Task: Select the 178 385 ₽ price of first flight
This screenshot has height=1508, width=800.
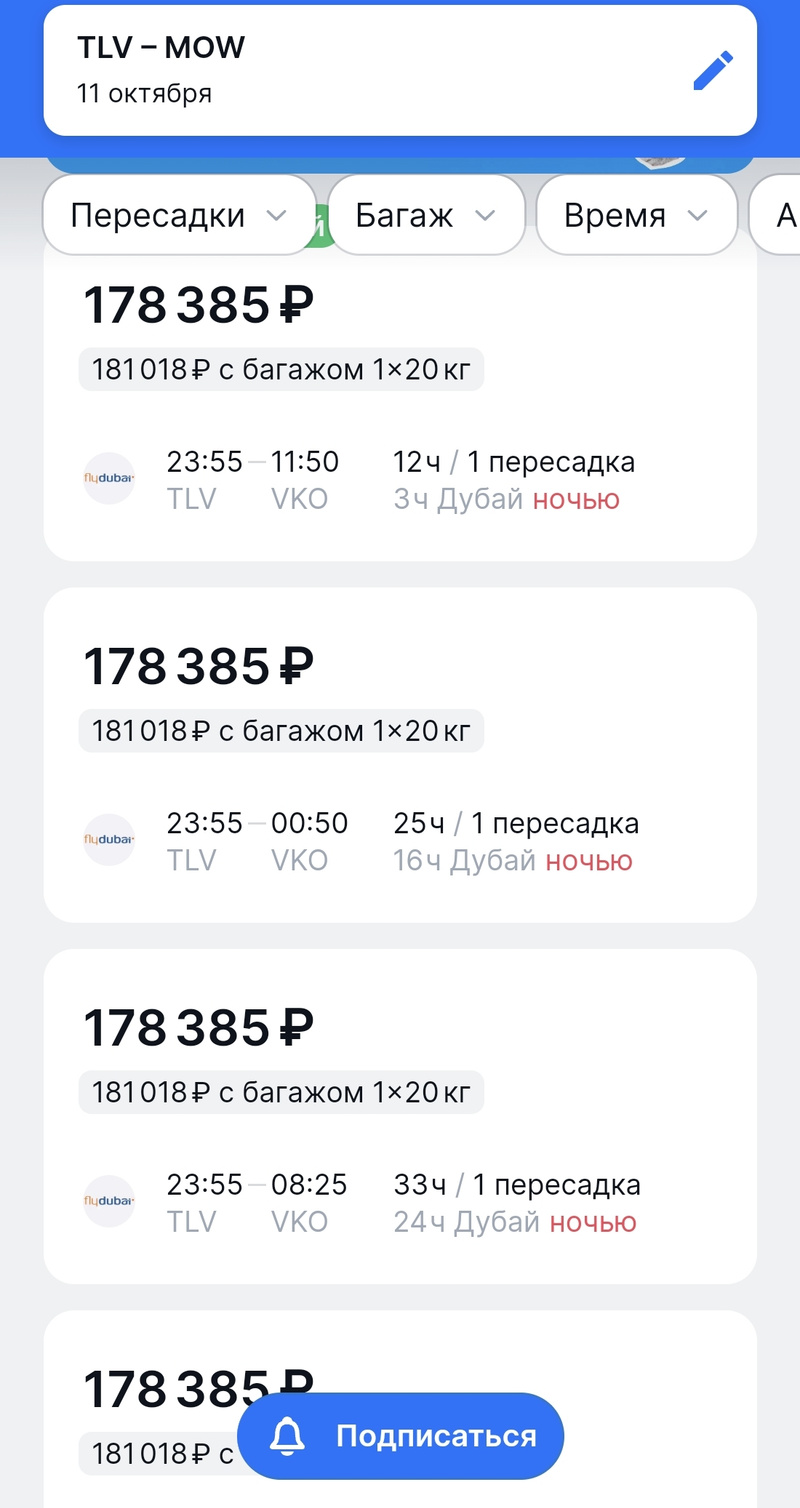Action: (x=198, y=305)
